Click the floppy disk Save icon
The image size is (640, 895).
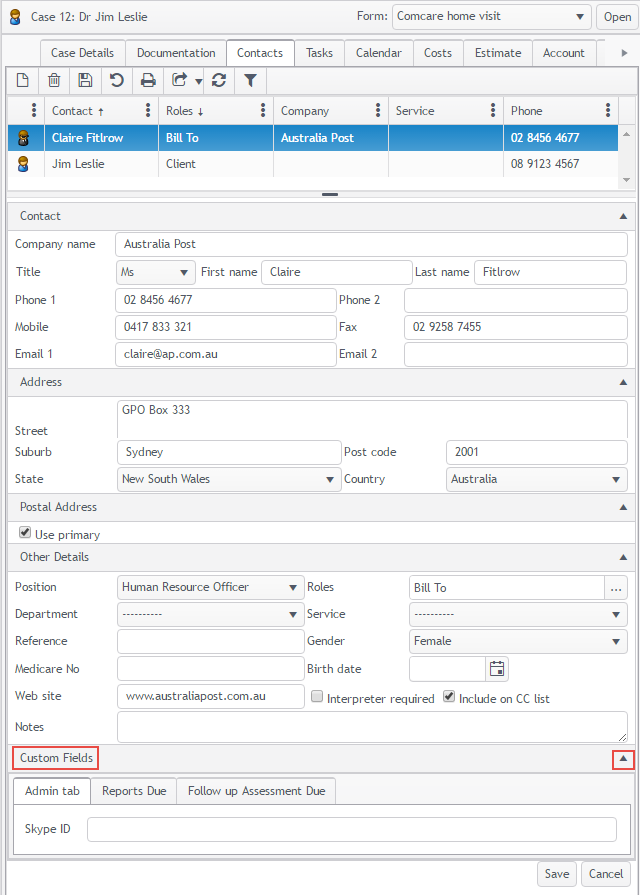click(85, 81)
